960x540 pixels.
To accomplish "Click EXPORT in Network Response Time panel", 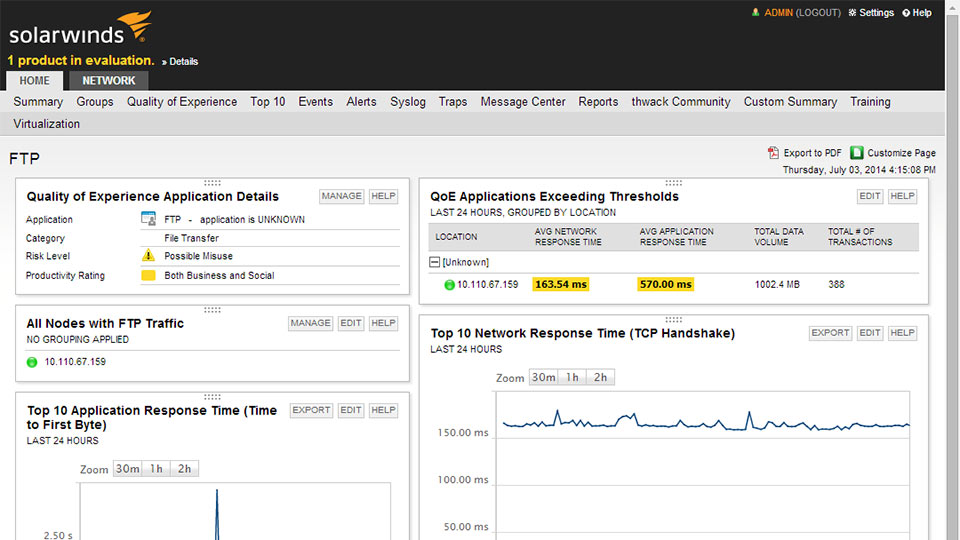I will pos(830,332).
